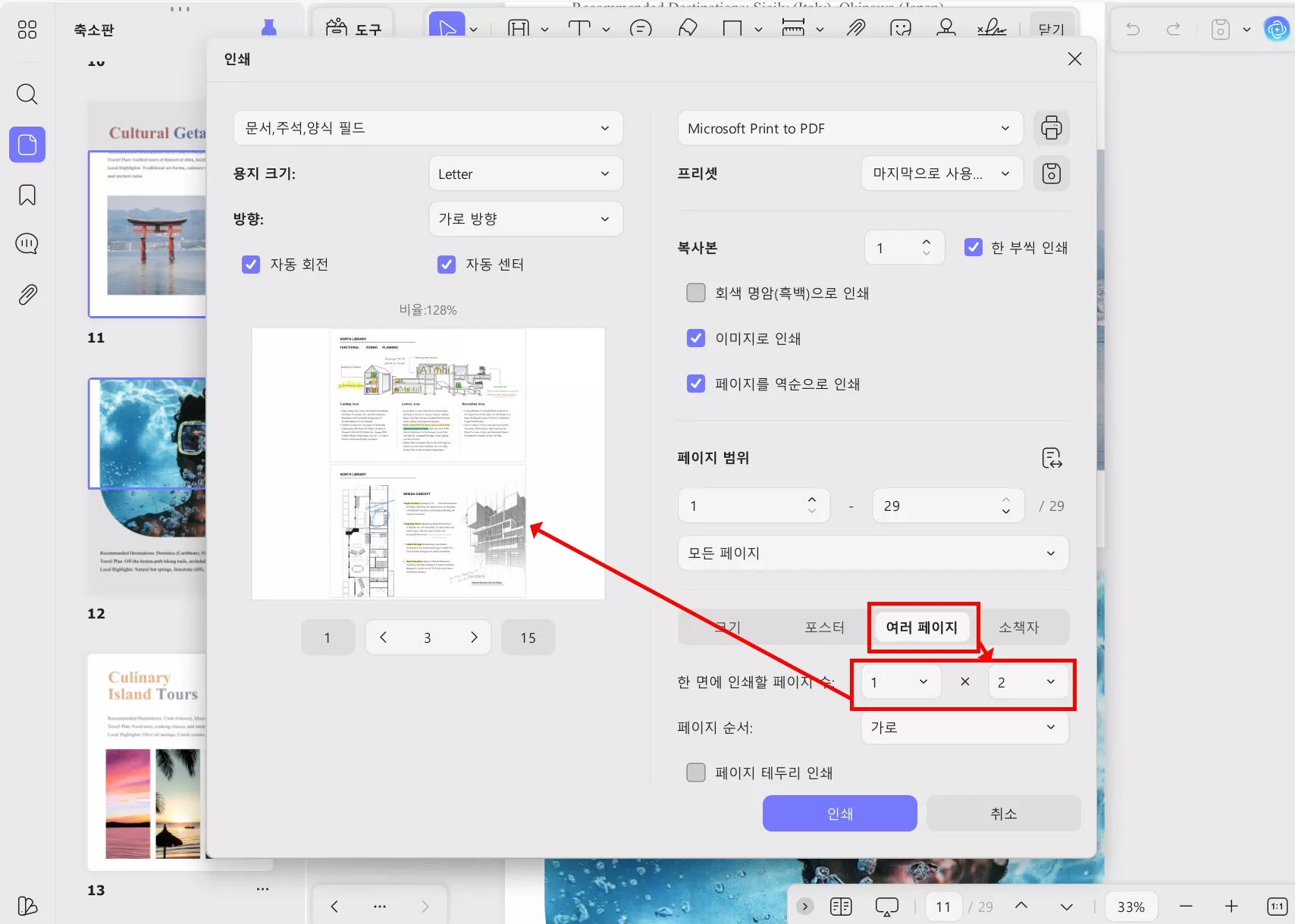
Task: Open the 모든 페이지 dropdown
Action: click(x=873, y=553)
